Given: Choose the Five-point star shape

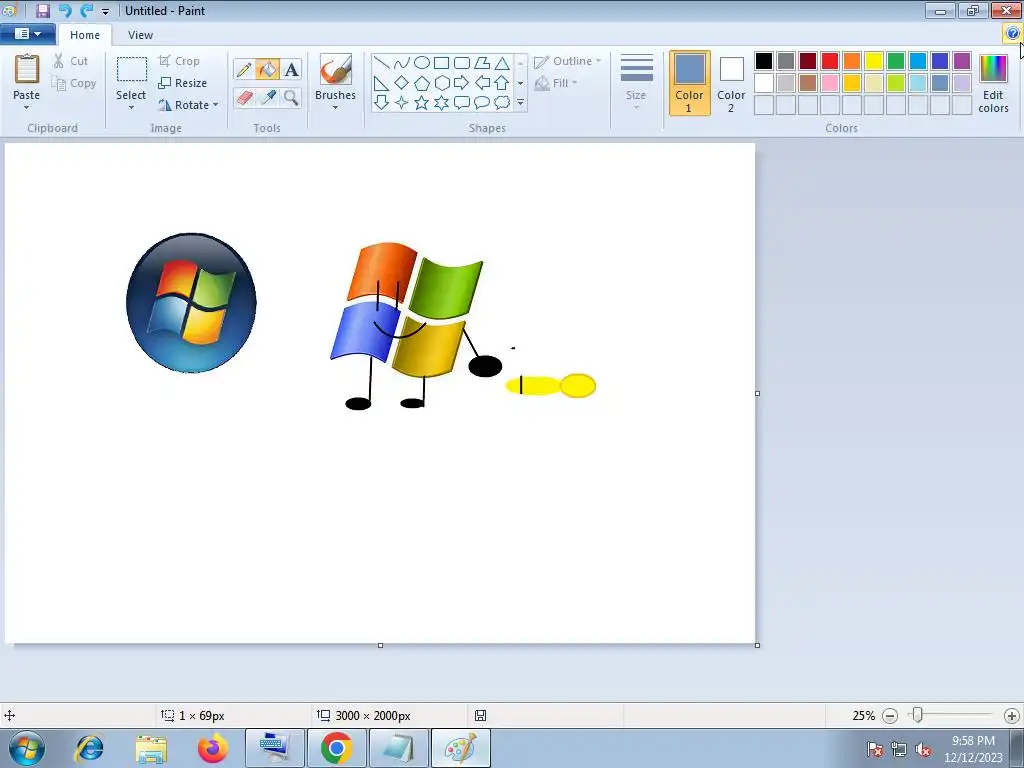Looking at the screenshot, I should pos(422,103).
